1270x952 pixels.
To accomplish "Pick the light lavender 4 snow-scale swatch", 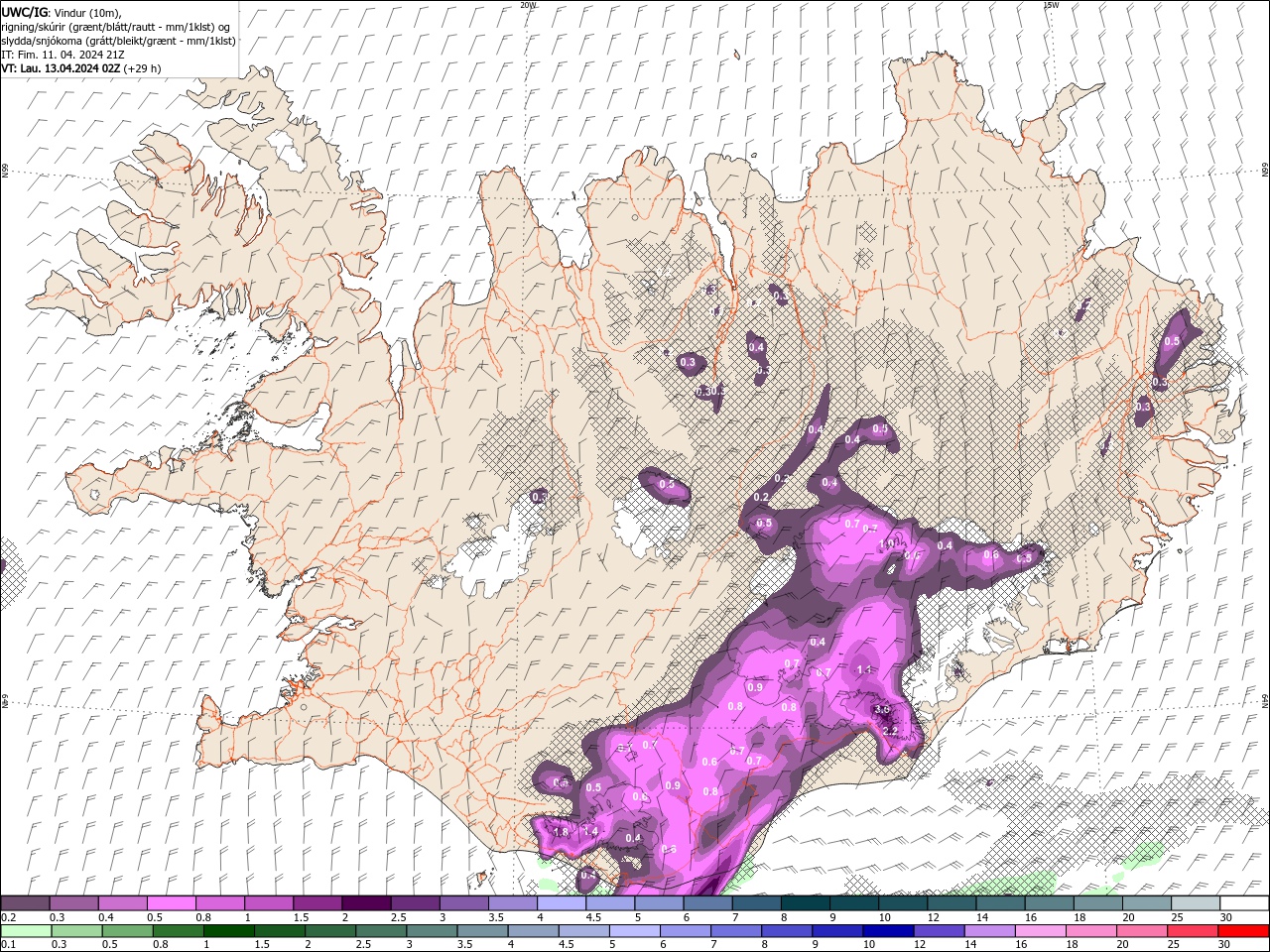I will 561,903.
